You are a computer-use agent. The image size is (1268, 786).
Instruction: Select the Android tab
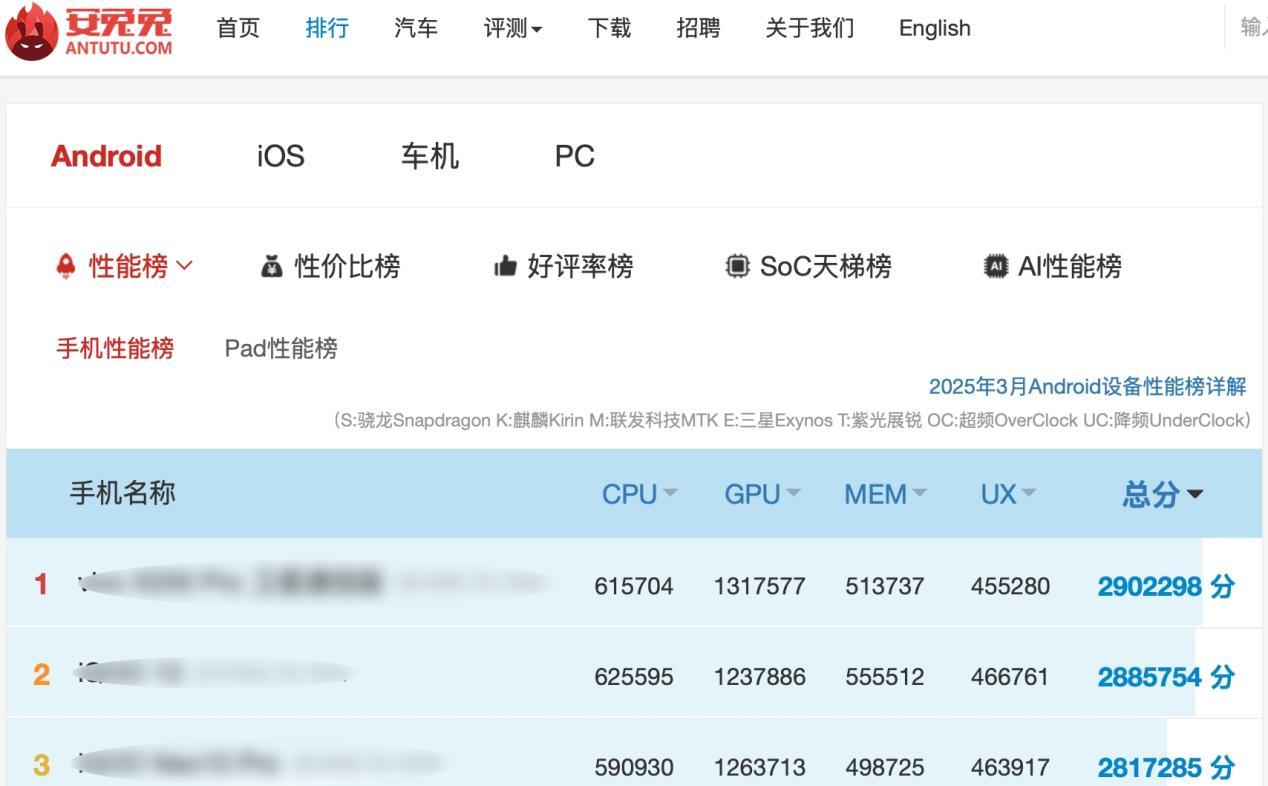click(106, 156)
